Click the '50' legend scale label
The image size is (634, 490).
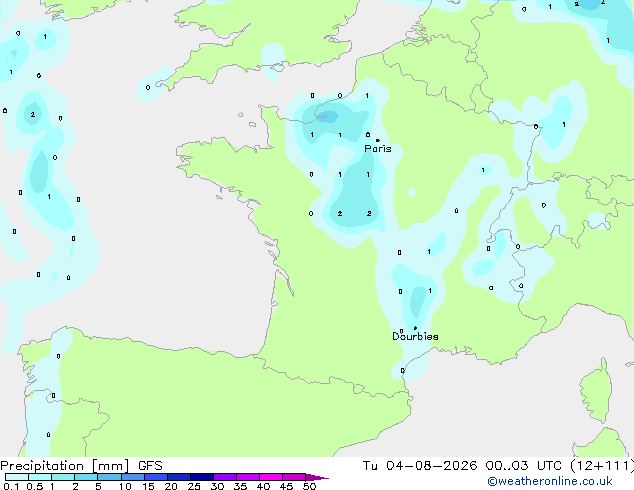tap(309, 486)
